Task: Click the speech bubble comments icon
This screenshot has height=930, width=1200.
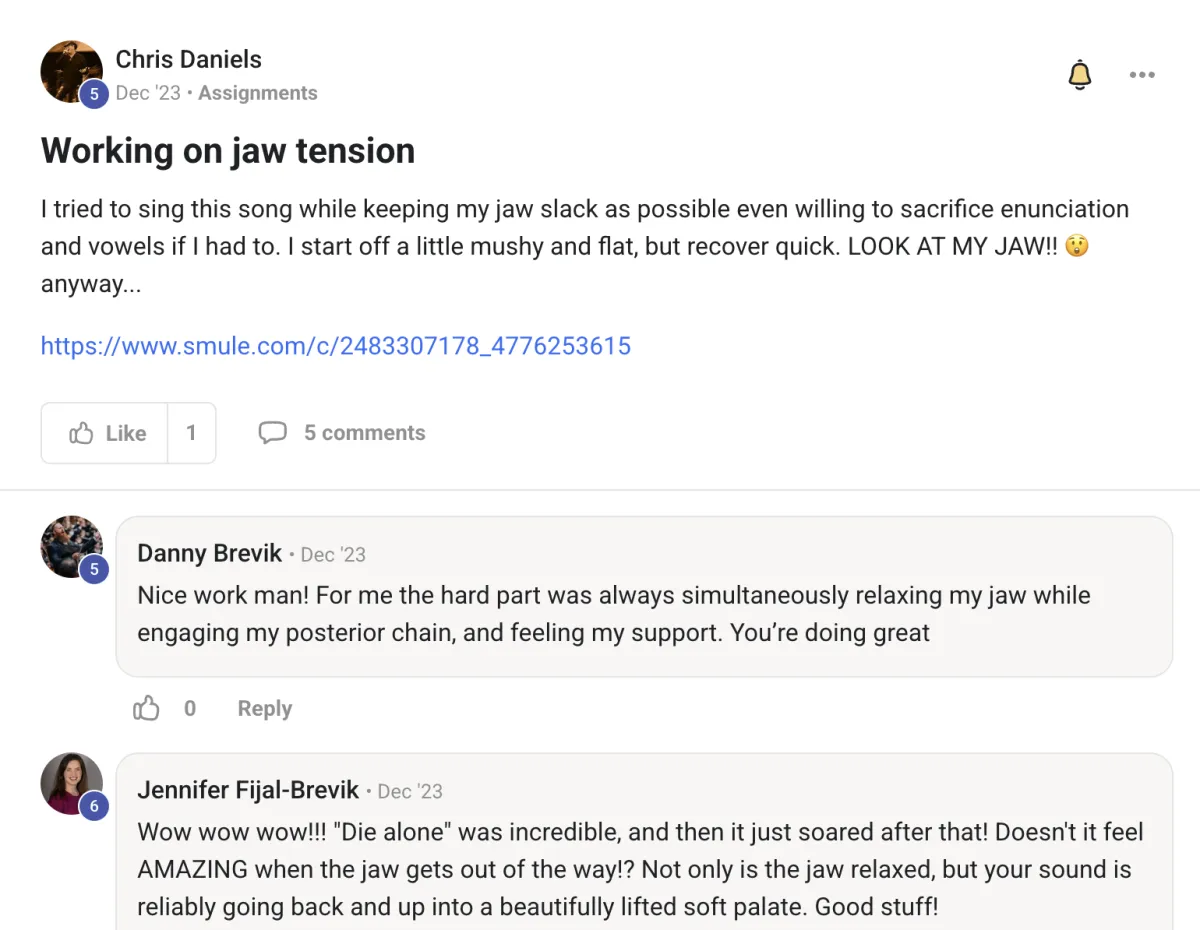Action: 272,433
